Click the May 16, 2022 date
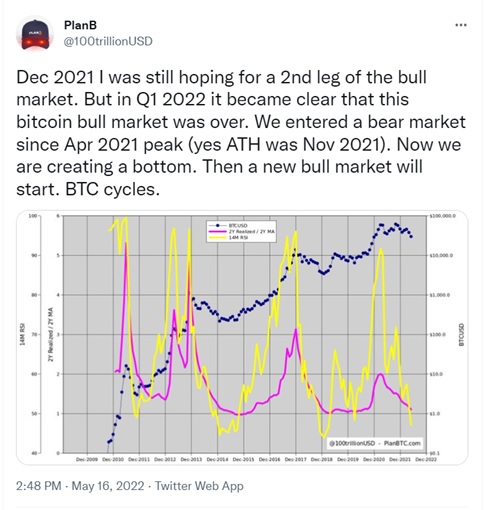This screenshot has height=510, width=491. click(x=108, y=486)
